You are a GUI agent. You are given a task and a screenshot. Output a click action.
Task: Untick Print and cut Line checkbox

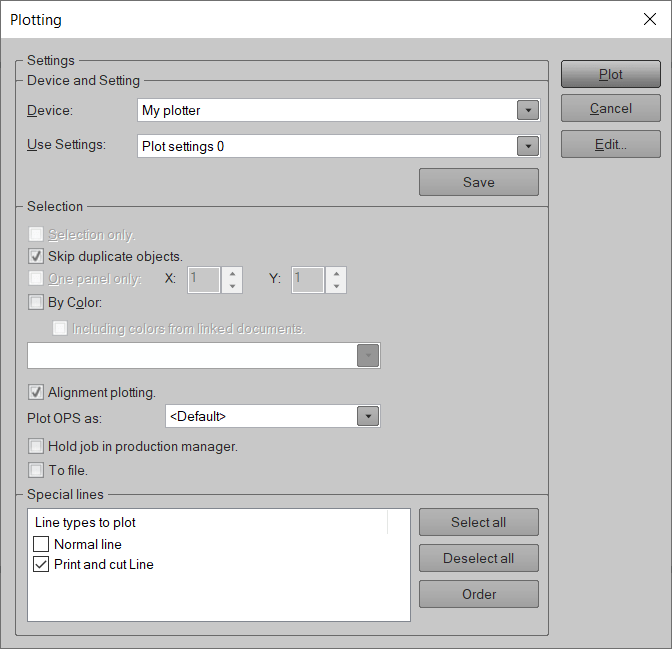click(x=41, y=564)
